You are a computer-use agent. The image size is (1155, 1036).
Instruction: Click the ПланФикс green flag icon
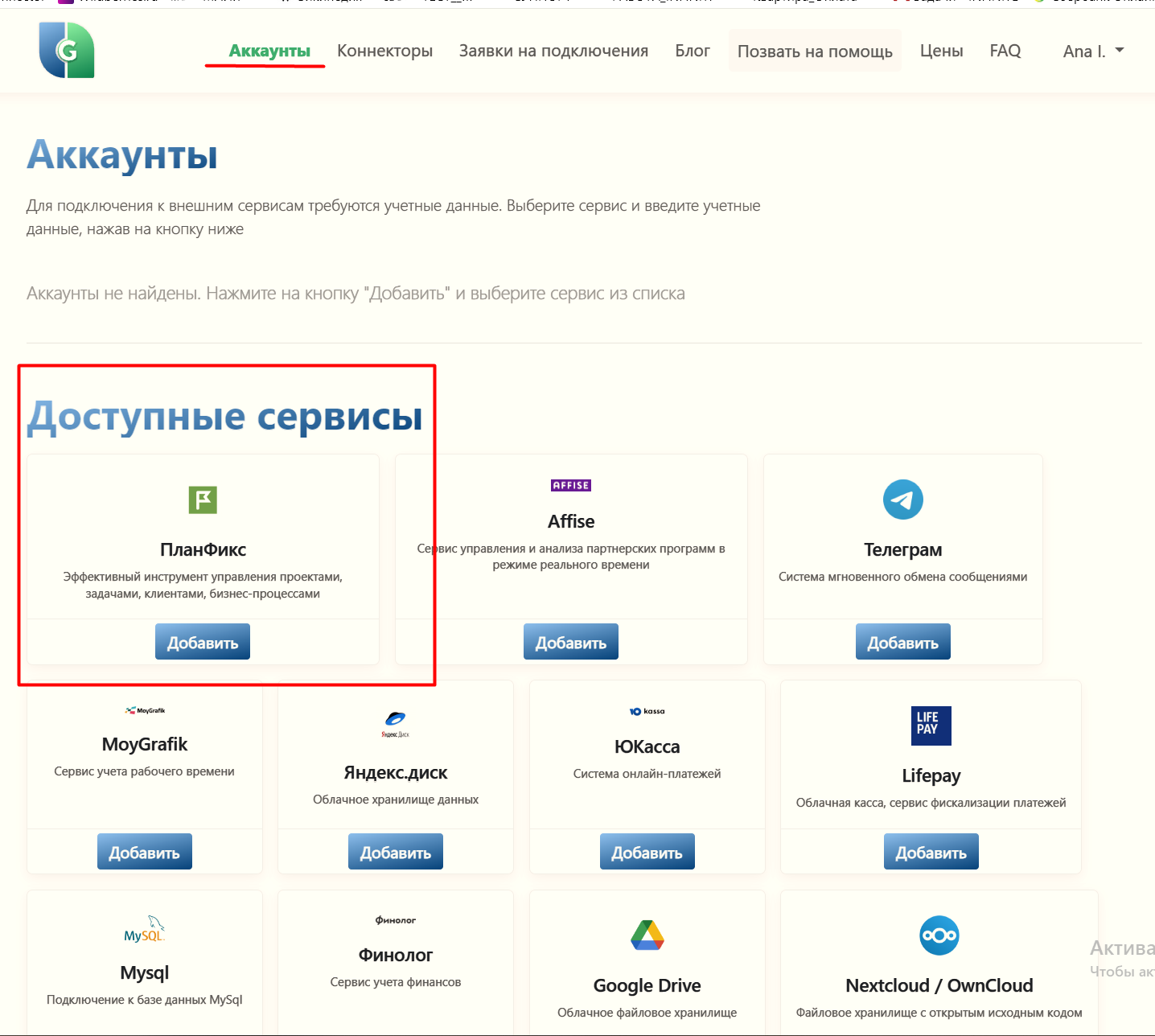click(203, 499)
